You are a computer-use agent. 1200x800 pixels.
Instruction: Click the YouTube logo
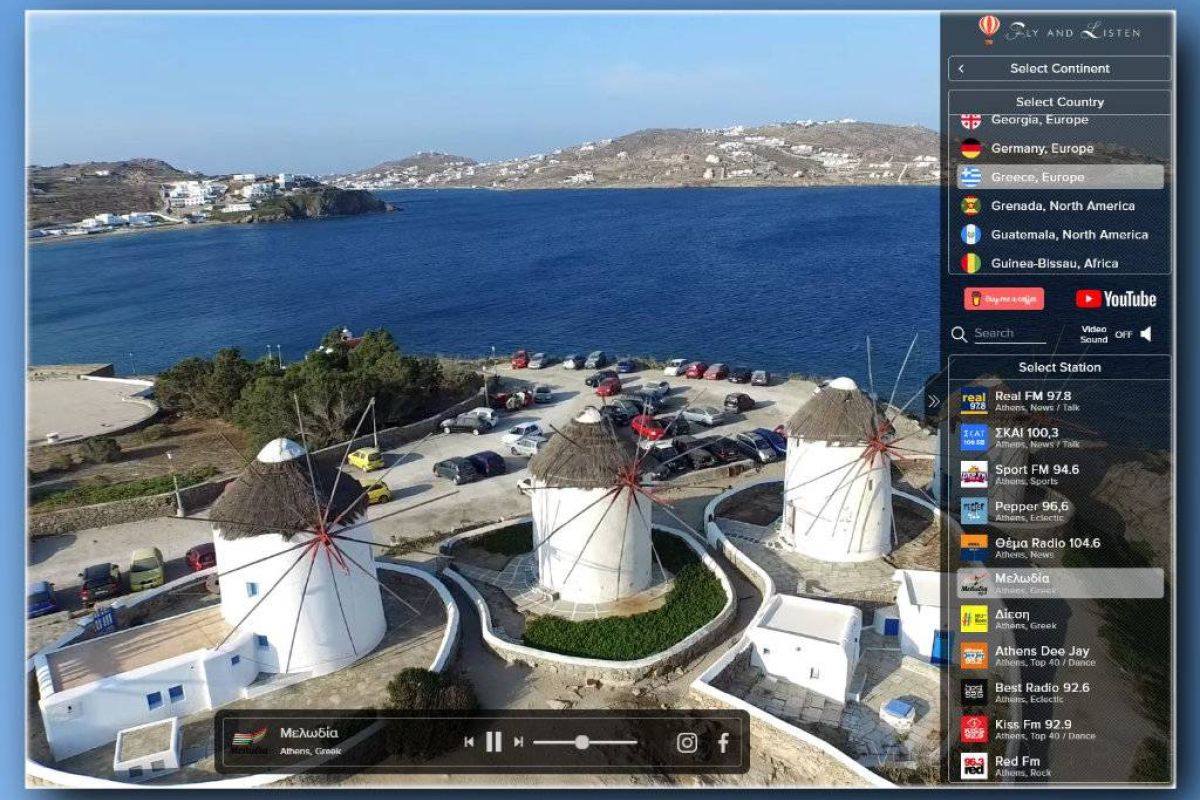[1116, 299]
